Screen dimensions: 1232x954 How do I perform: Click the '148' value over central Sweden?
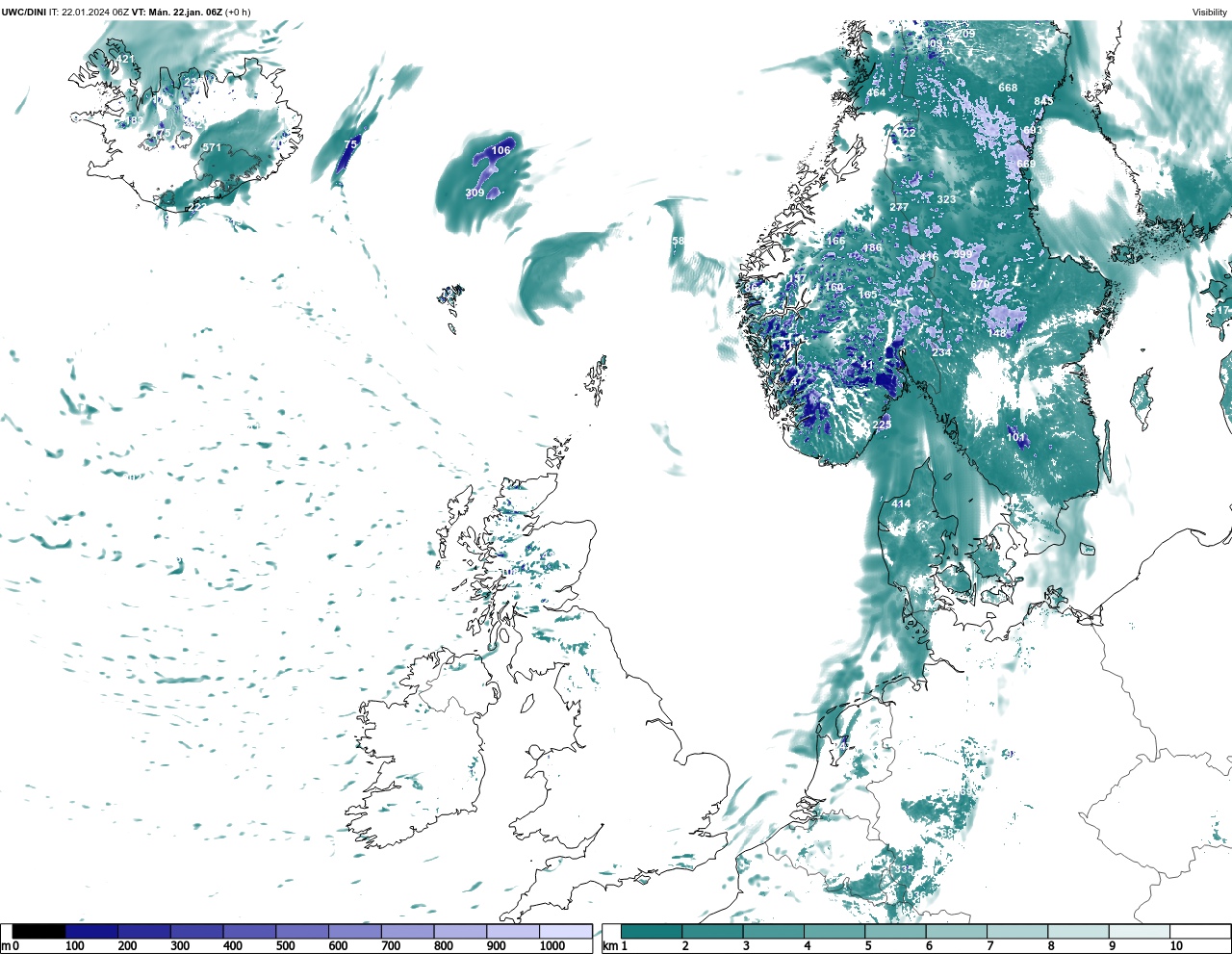996,333
